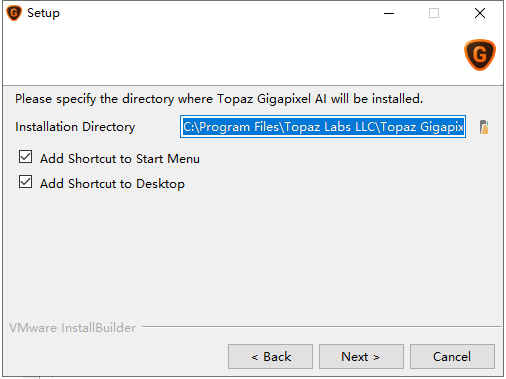
Task: Click the Installation Directory label
Action: 75,127
